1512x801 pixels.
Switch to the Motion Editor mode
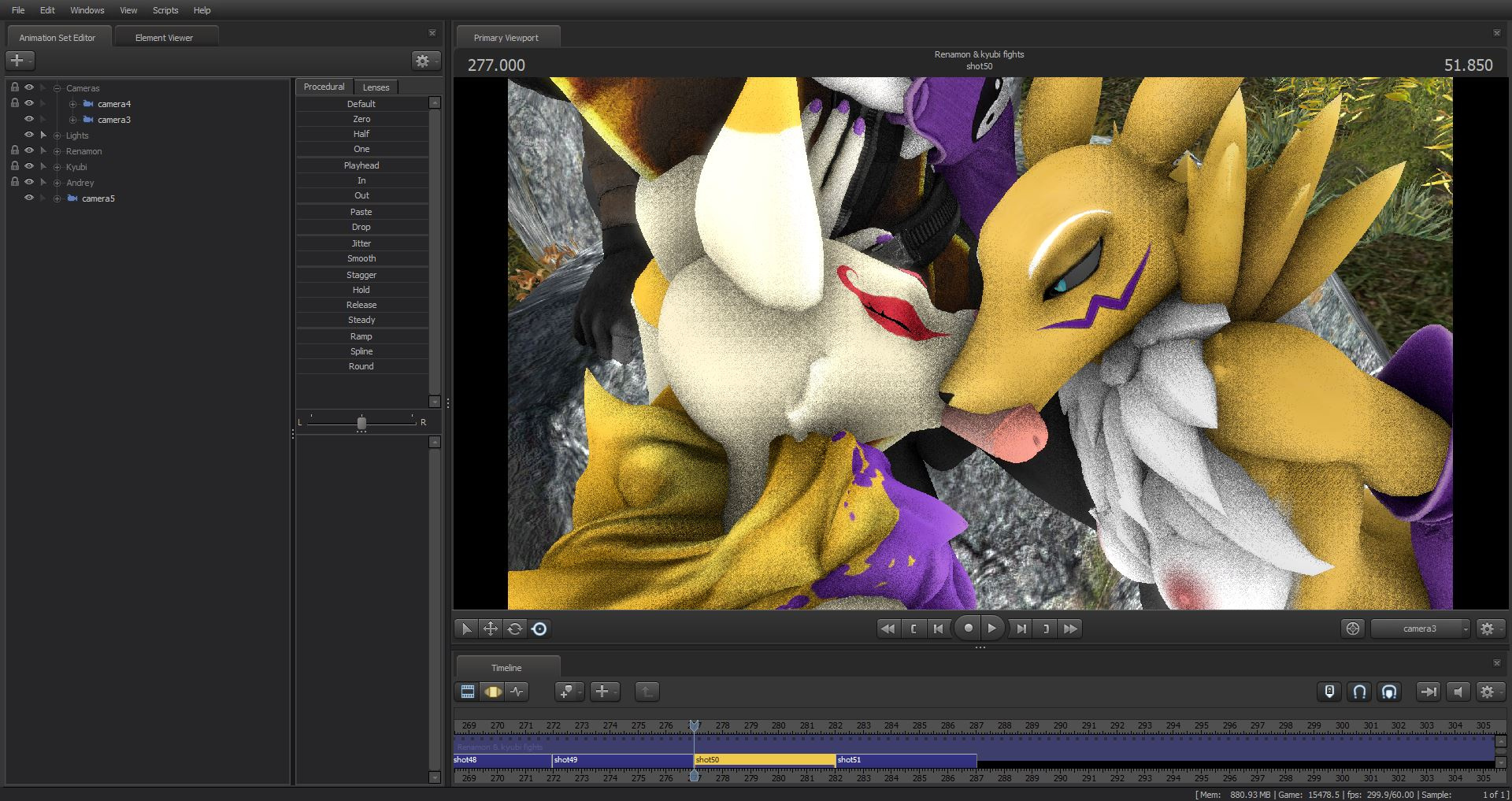tap(493, 692)
